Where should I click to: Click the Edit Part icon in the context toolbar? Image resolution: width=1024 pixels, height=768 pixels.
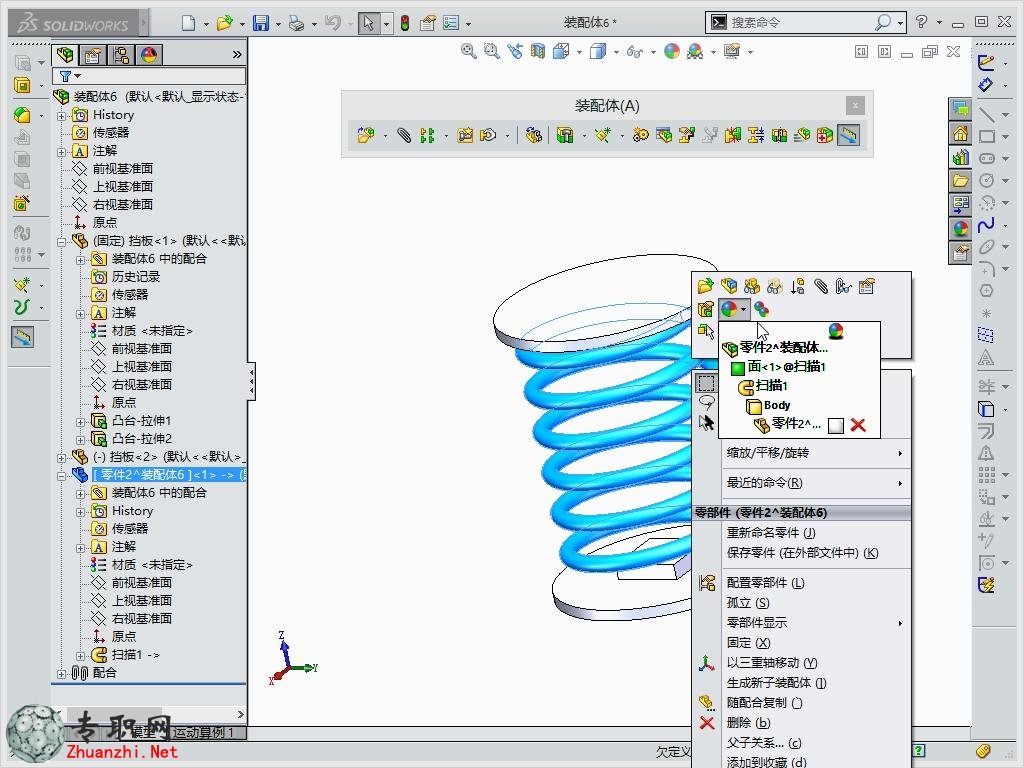[x=729, y=286]
